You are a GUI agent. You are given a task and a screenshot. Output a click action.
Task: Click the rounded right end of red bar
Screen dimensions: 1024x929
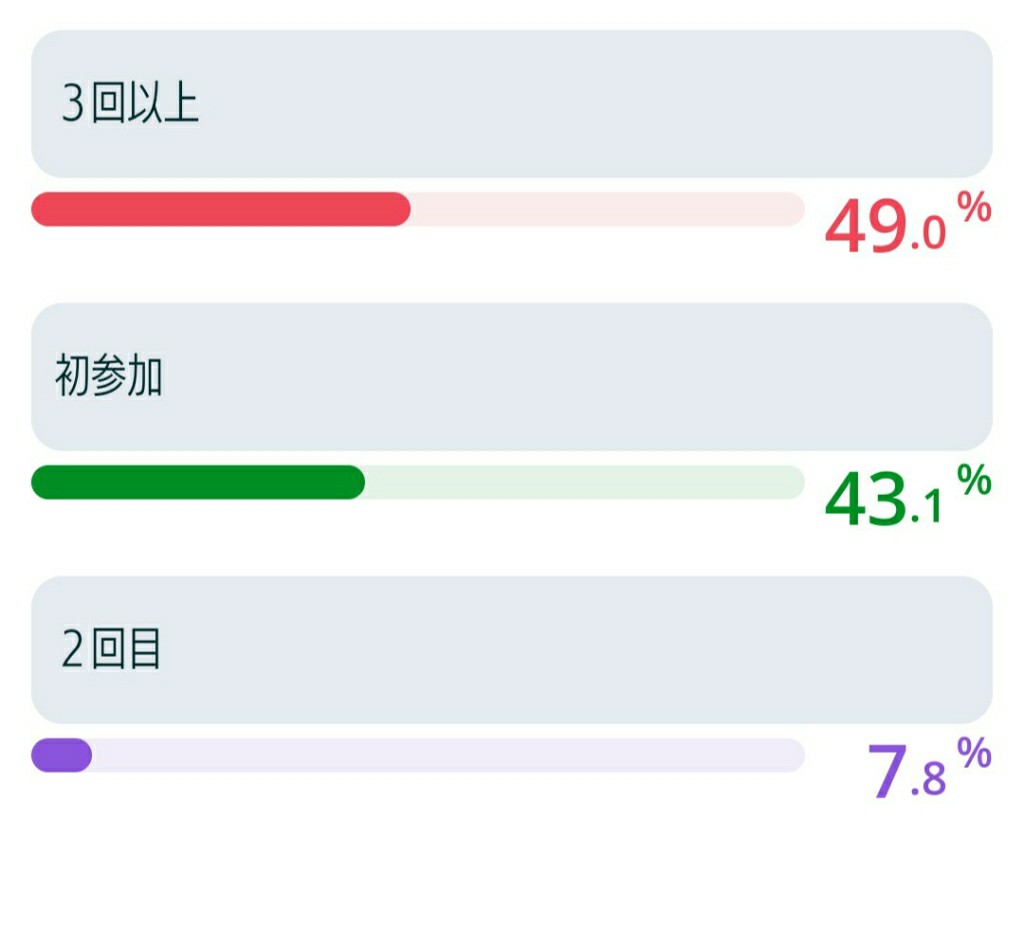tap(396, 210)
